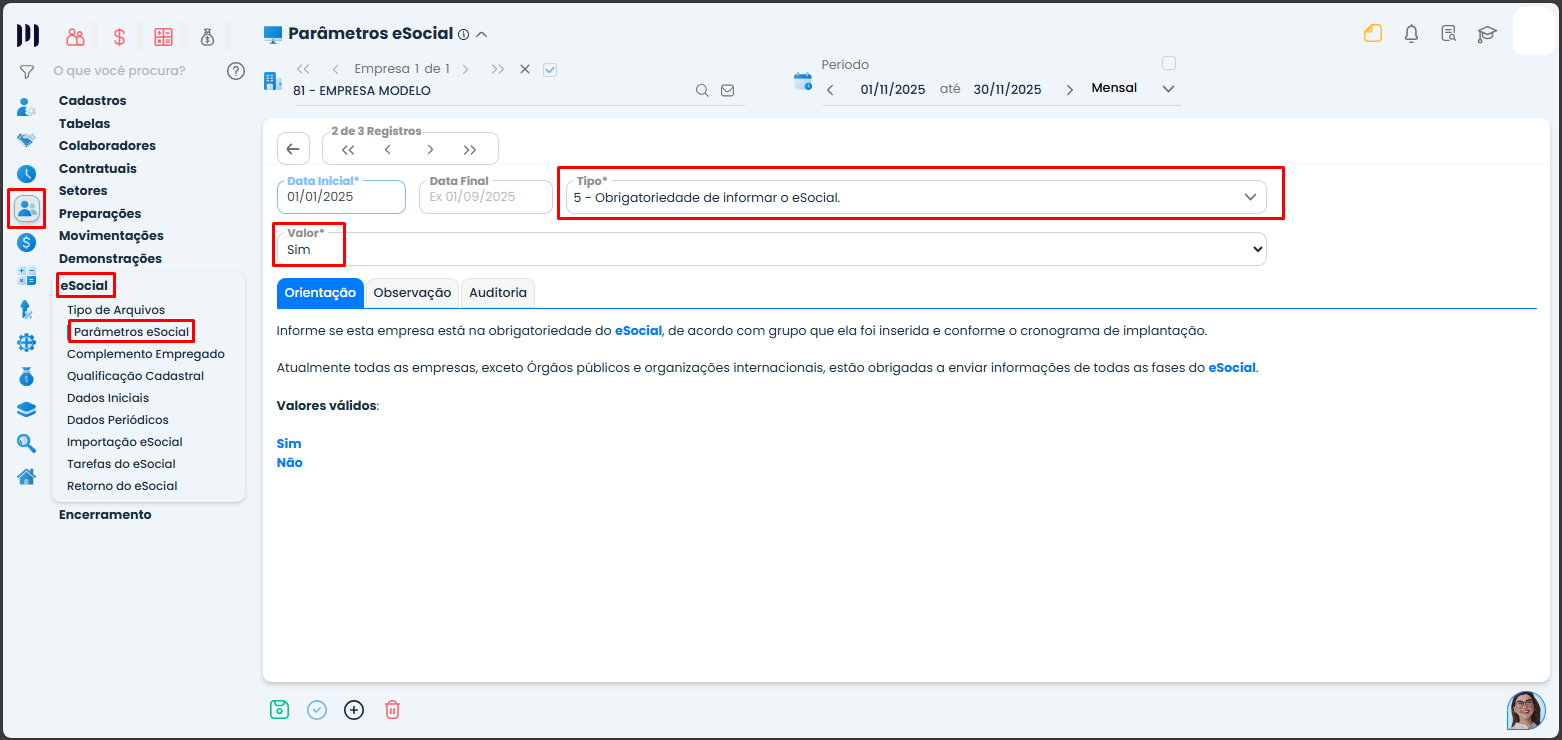Click the graduation cap training icon
The width and height of the screenshot is (1562, 740).
1487,34
